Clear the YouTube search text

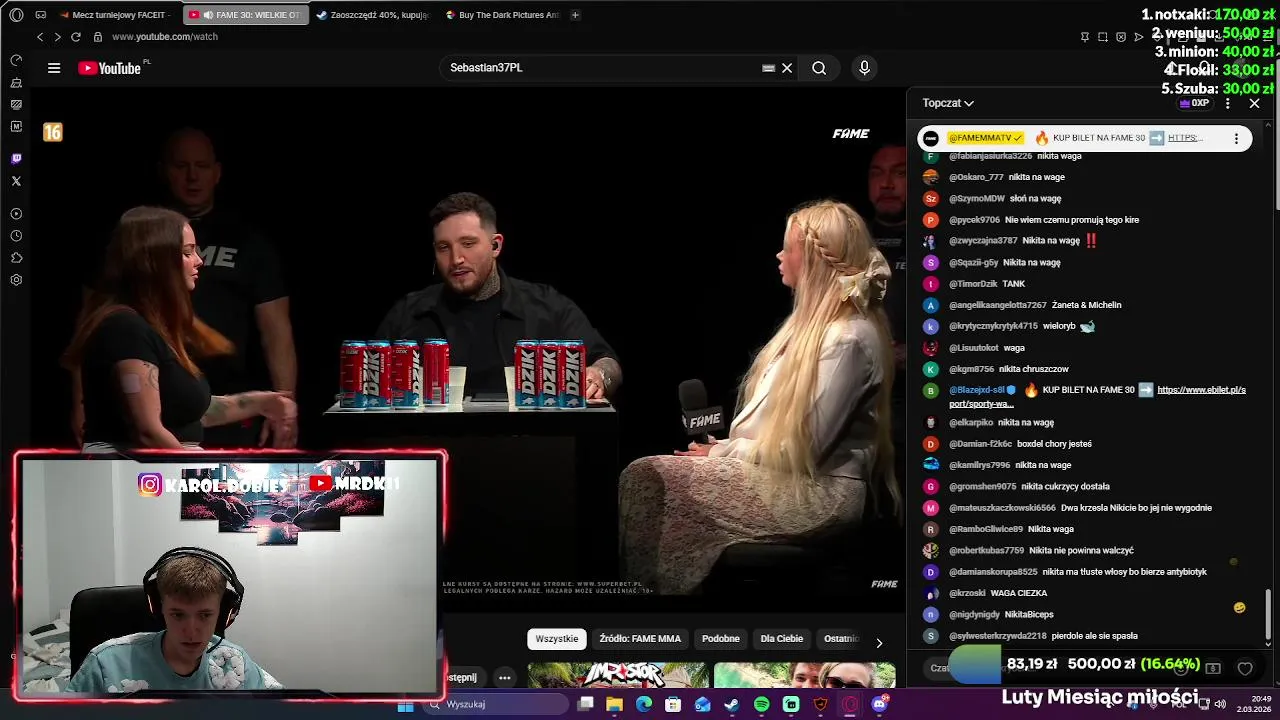[x=787, y=68]
